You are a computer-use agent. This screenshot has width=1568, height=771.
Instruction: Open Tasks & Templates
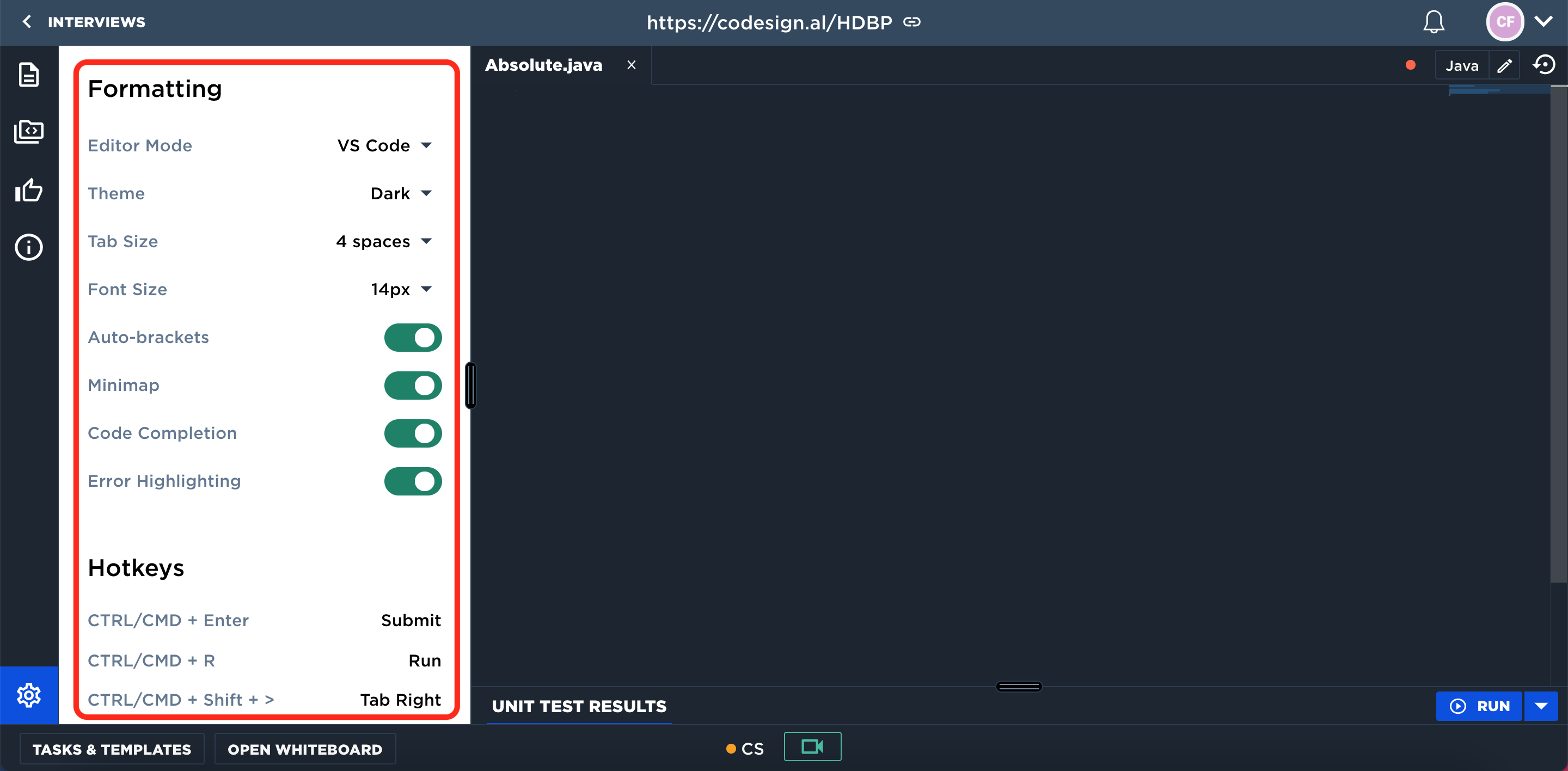112,749
